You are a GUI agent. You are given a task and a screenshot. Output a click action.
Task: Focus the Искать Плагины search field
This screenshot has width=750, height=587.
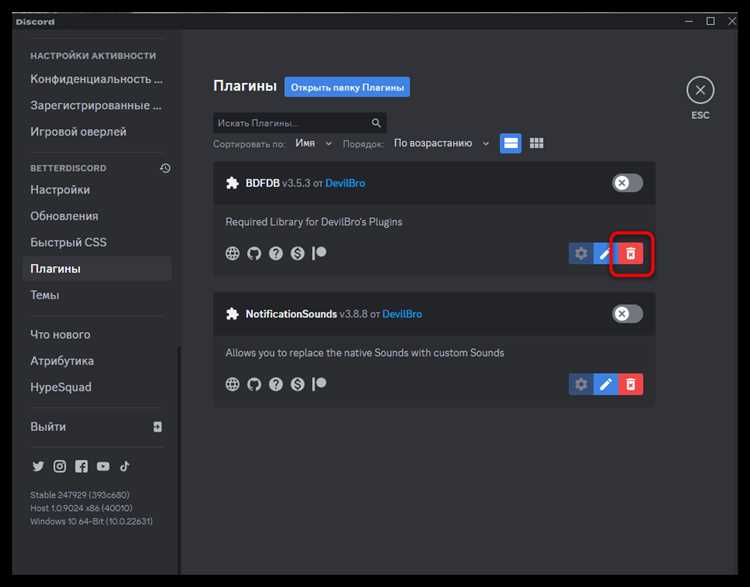[x=299, y=123]
